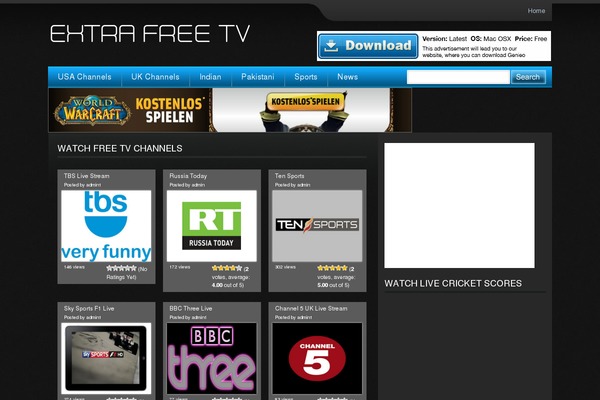Click the Kostenlos Spielen yellow button in banner

tap(305, 102)
